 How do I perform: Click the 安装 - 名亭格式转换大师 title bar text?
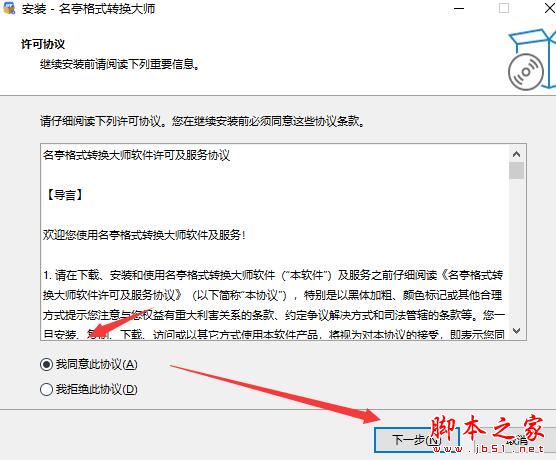(x=88, y=9)
